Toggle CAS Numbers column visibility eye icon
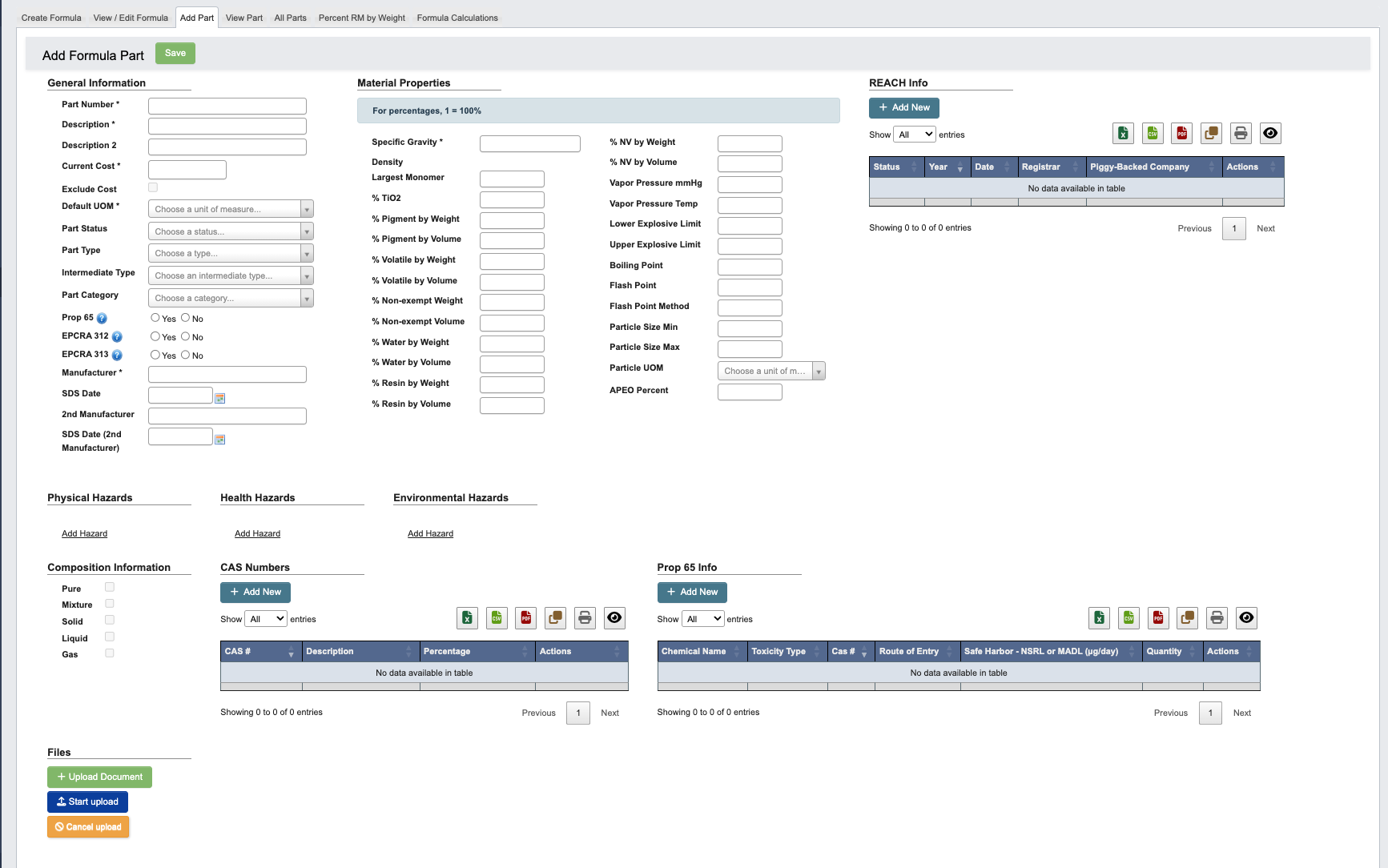The width and height of the screenshot is (1388, 868). point(614,618)
